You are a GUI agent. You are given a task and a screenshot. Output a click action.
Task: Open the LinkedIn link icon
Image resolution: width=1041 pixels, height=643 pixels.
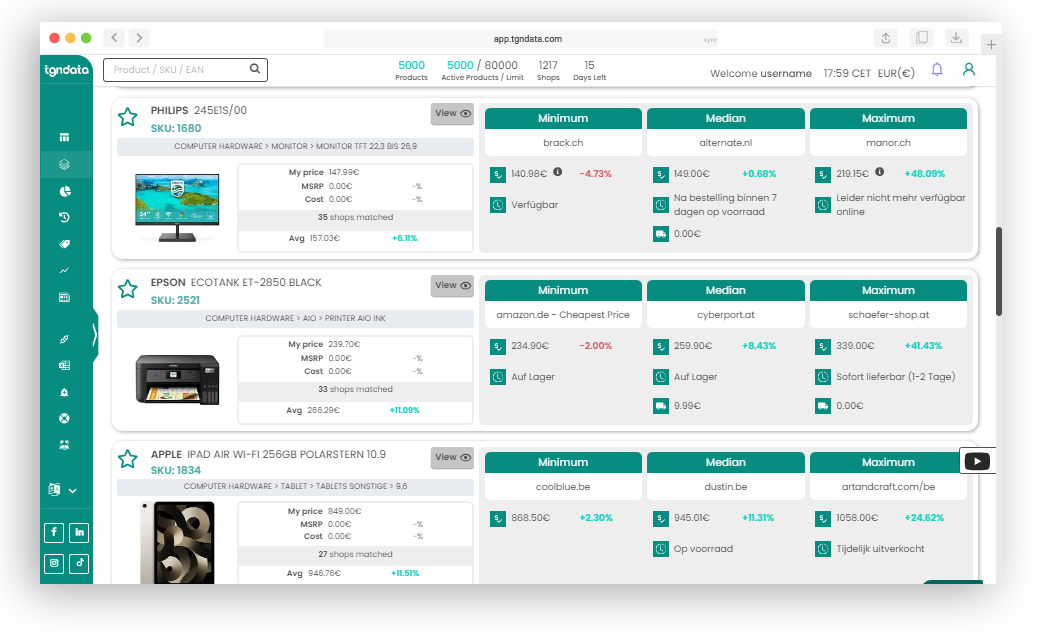79,532
